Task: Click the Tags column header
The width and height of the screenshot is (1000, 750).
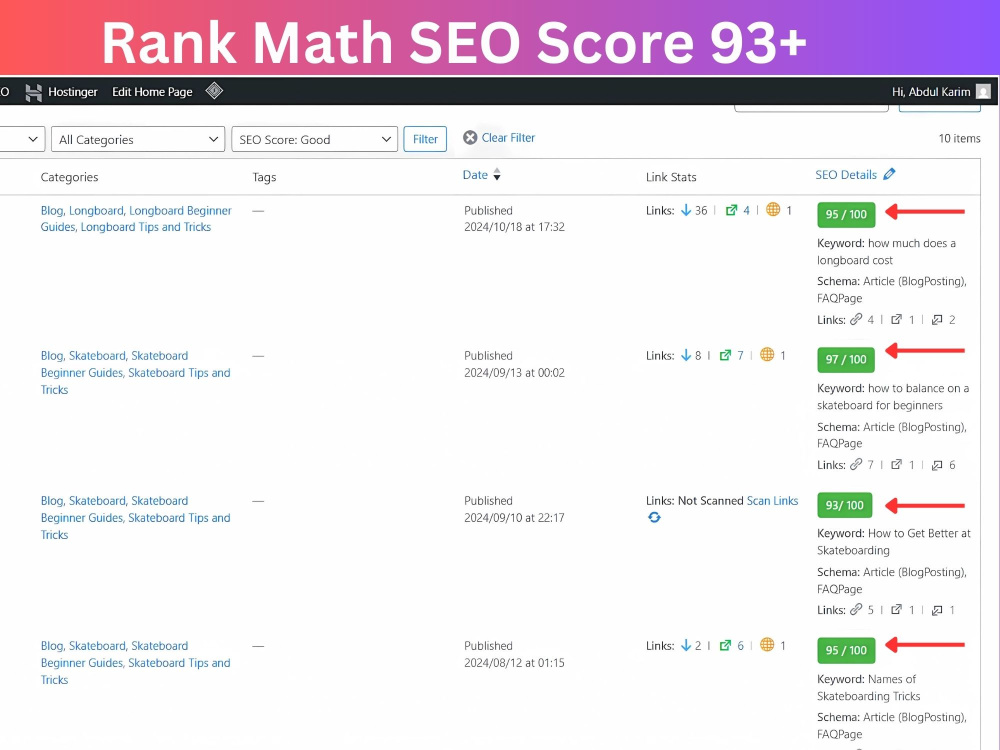Action: (264, 177)
